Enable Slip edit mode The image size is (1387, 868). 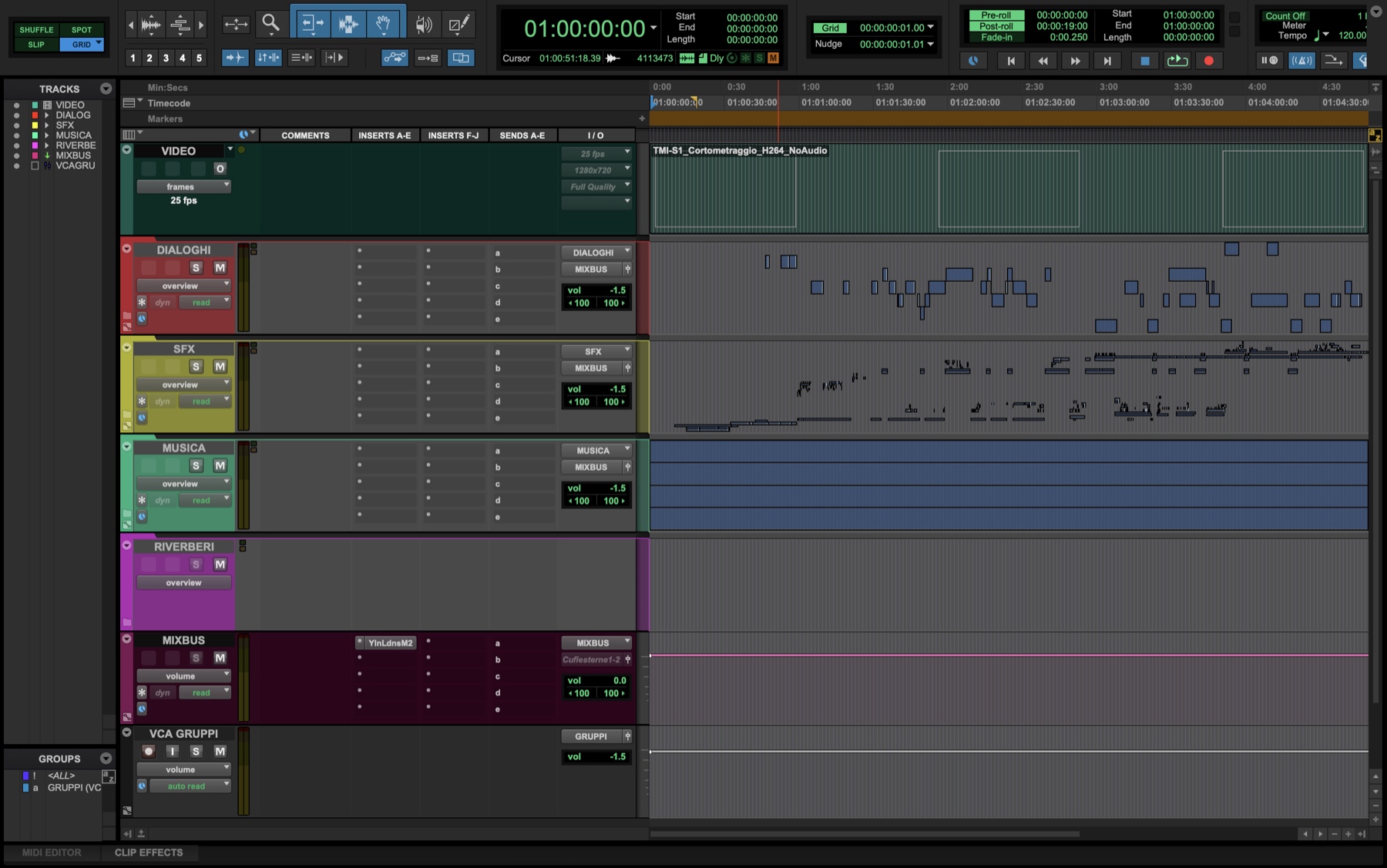pos(36,44)
